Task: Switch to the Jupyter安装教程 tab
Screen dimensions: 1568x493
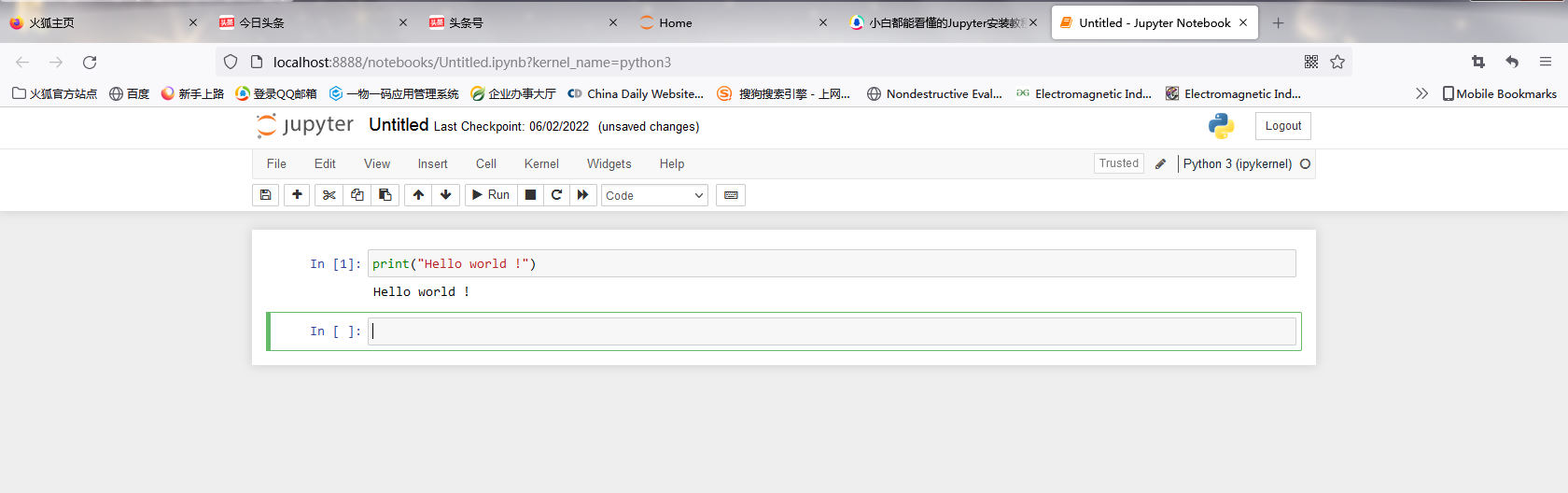Action: pos(943,22)
